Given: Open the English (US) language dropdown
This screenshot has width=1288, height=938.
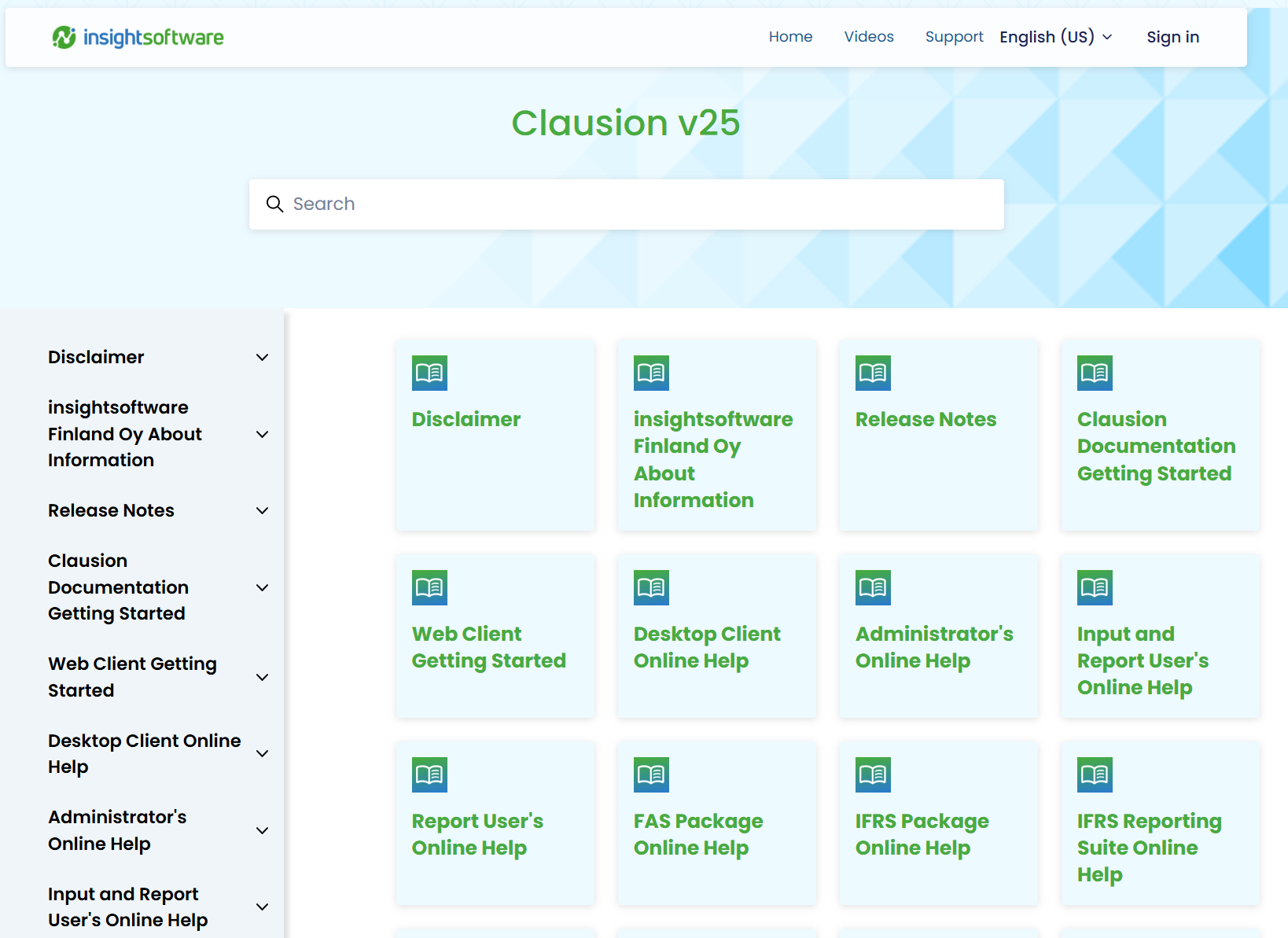Looking at the screenshot, I should (x=1056, y=37).
